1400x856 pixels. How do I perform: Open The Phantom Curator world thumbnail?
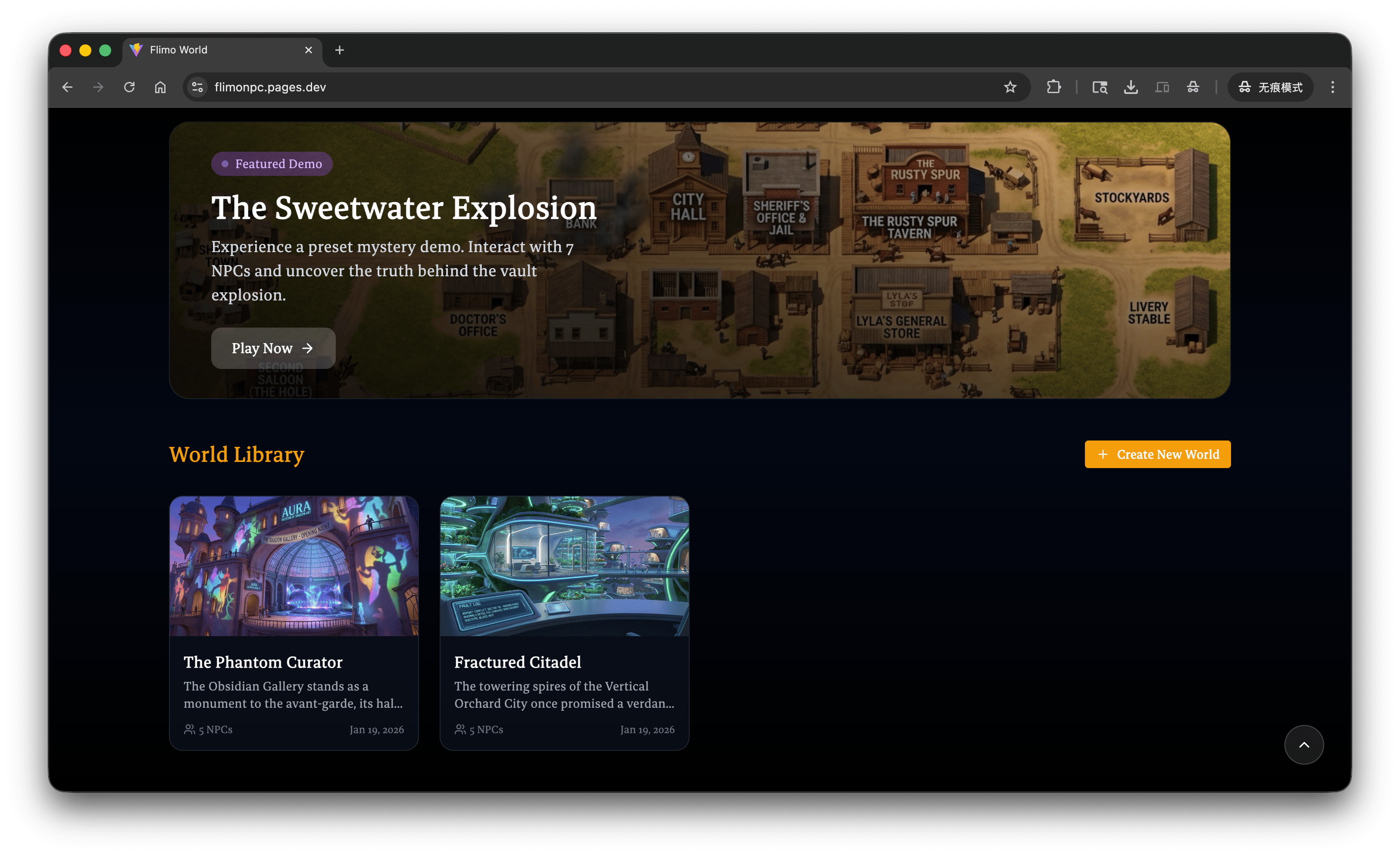[x=294, y=566]
